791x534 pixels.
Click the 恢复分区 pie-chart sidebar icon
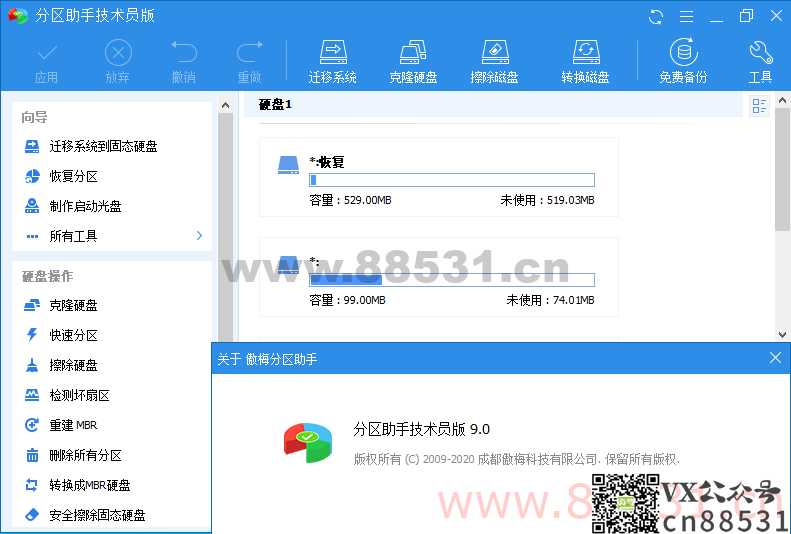(x=32, y=176)
